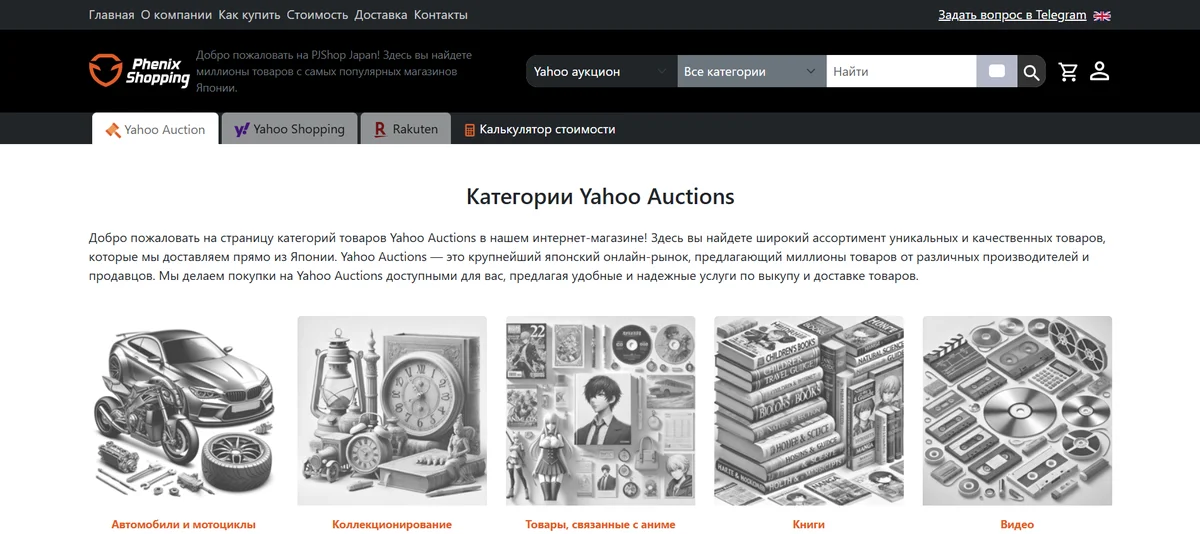Image resolution: width=1200 pixels, height=534 pixels.
Task: Click the Rakuten R icon
Action: pyautogui.click(x=380, y=130)
